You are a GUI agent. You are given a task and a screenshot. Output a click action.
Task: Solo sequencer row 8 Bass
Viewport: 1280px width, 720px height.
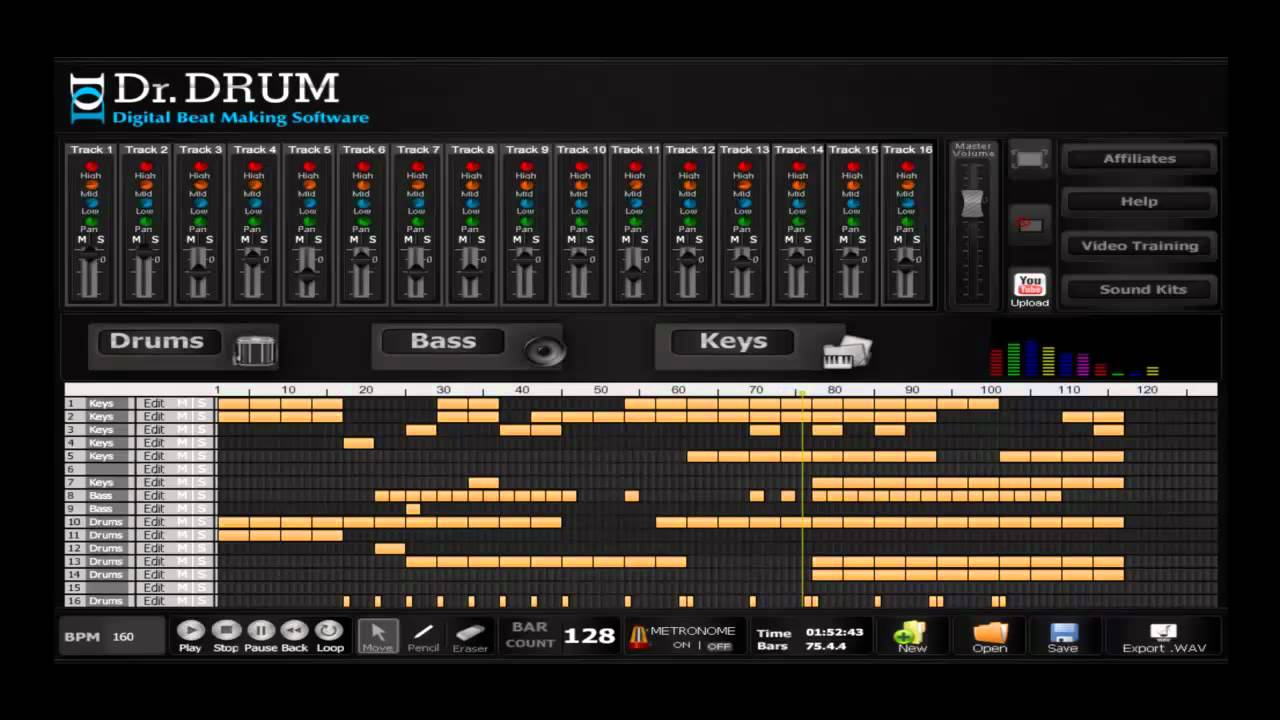202,495
